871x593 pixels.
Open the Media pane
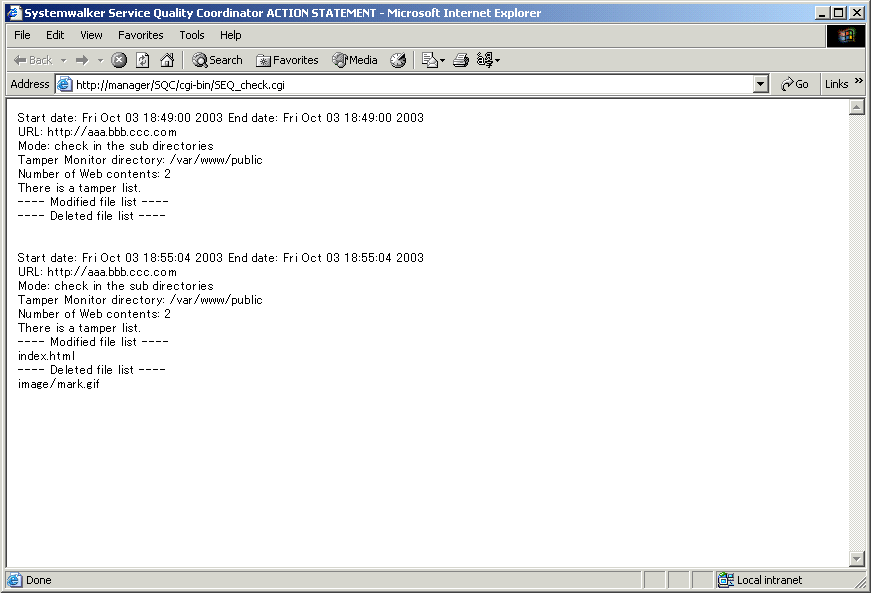[x=355, y=60]
